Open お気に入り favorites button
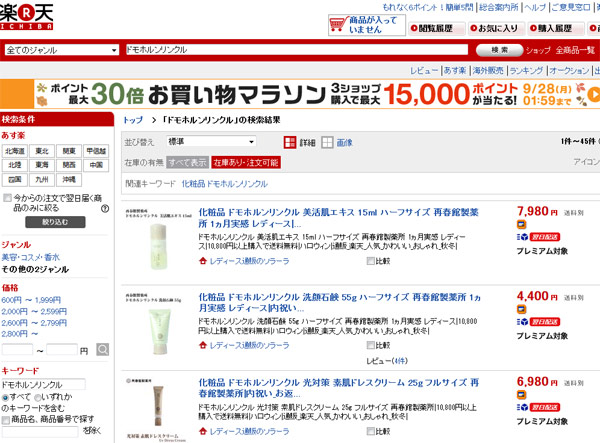The height and width of the screenshot is (443, 600). 496,28
